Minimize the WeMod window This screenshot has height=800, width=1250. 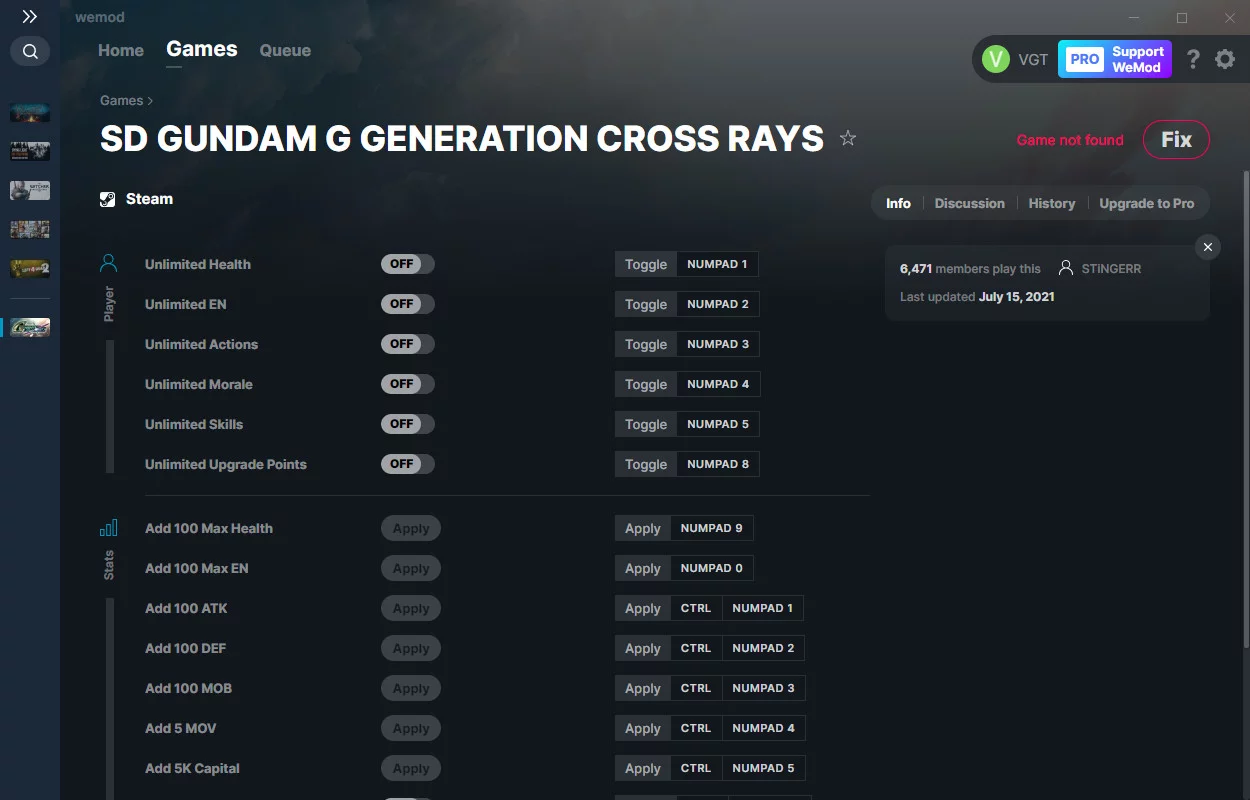[1134, 18]
